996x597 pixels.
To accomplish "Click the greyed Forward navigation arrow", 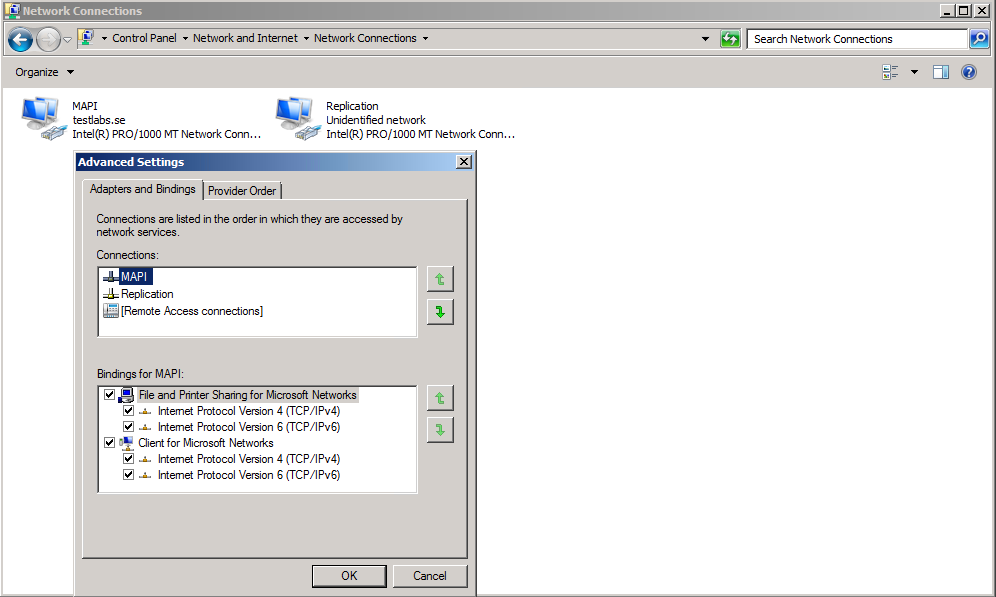I will click(48, 39).
